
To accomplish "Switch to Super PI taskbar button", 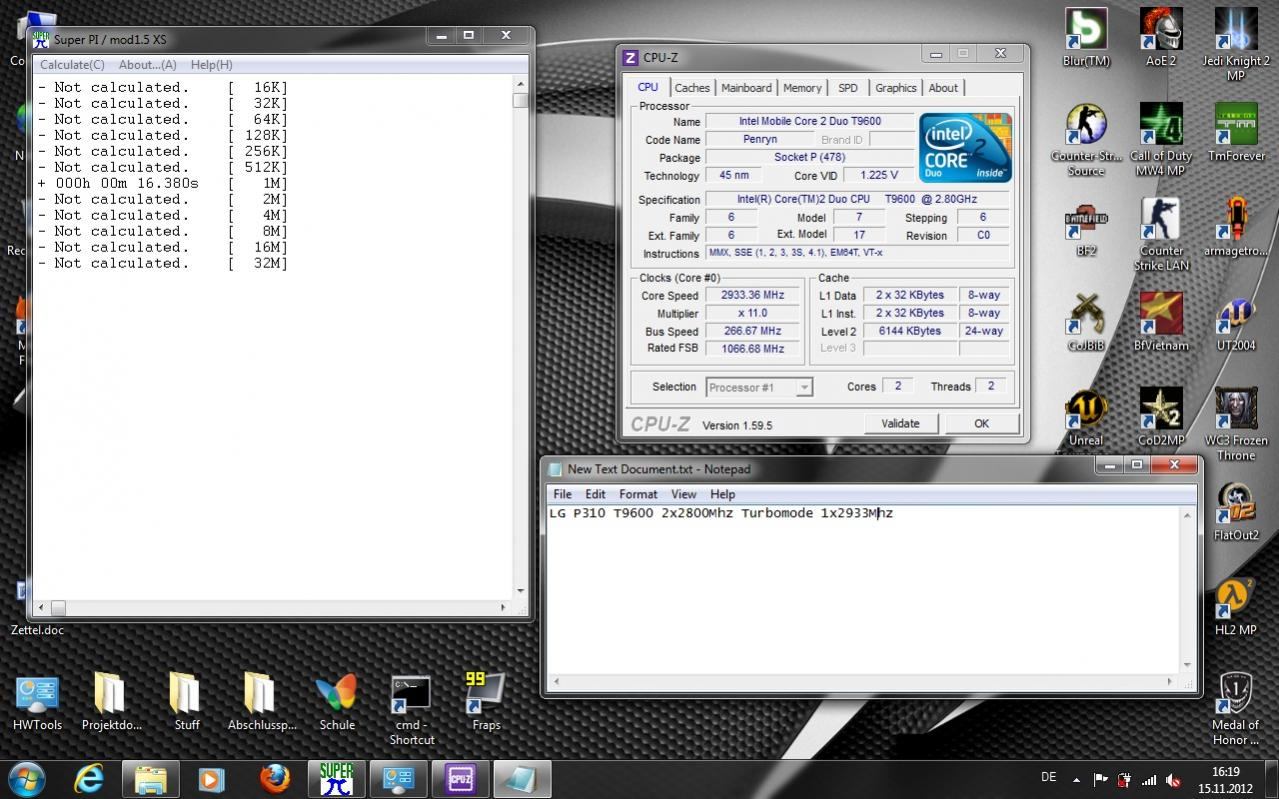I will click(336, 778).
